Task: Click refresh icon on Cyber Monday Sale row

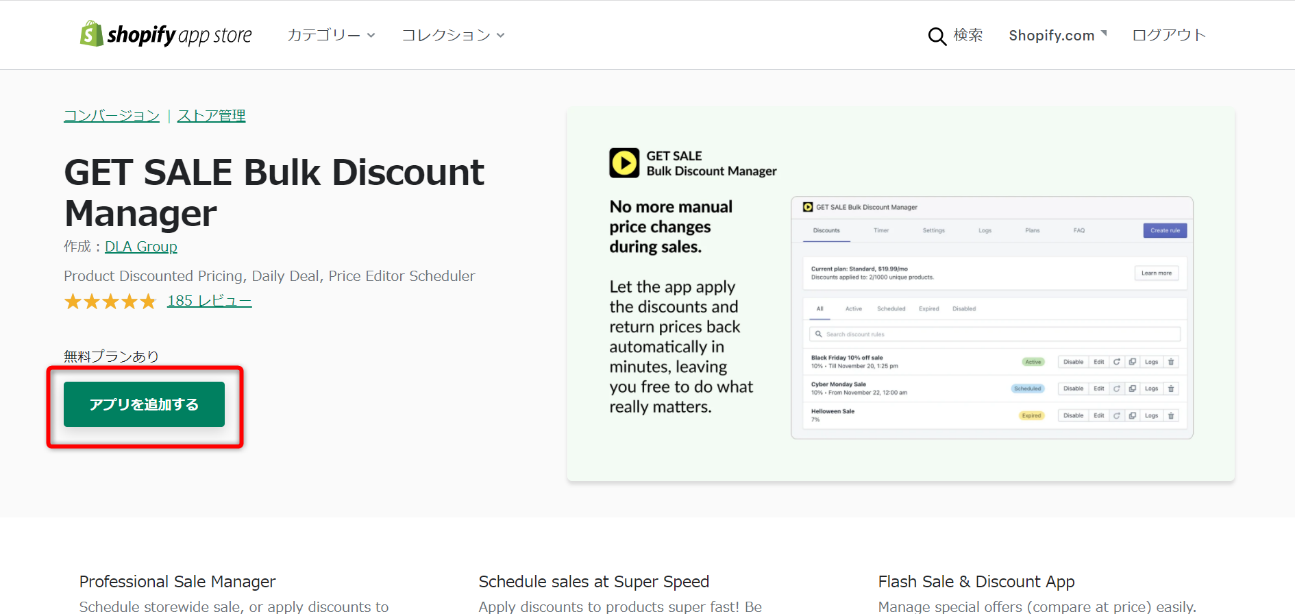Action: pyautogui.click(x=1116, y=388)
